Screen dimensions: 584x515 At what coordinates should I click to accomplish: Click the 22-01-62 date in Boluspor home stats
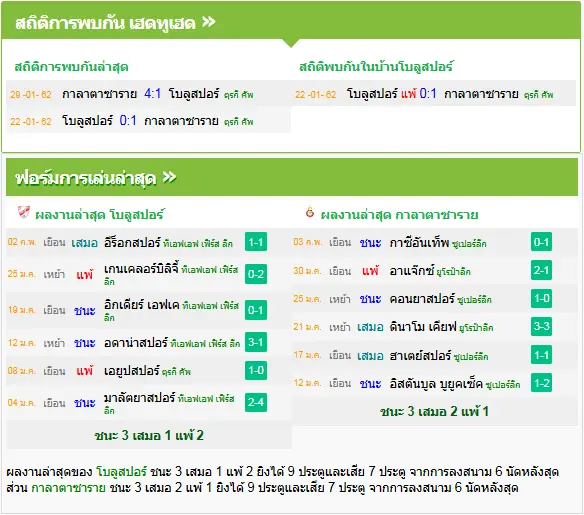(316, 94)
